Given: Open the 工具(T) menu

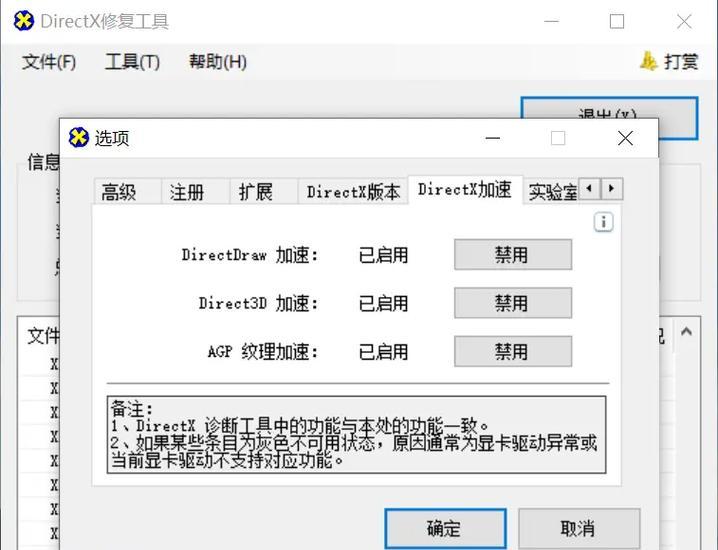Looking at the screenshot, I should [x=132, y=61].
